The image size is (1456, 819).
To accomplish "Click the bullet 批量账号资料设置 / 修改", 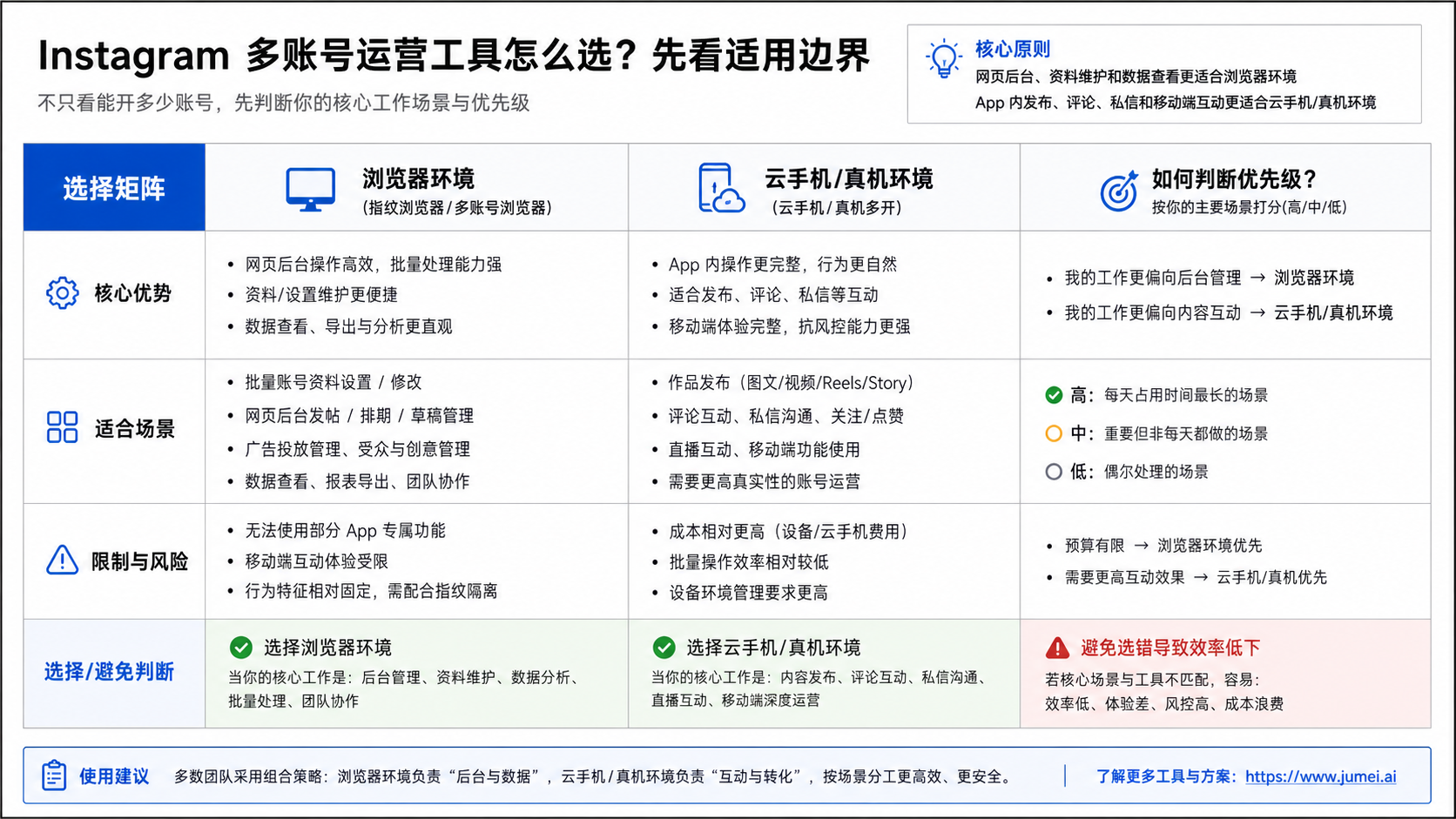I will pos(333,382).
